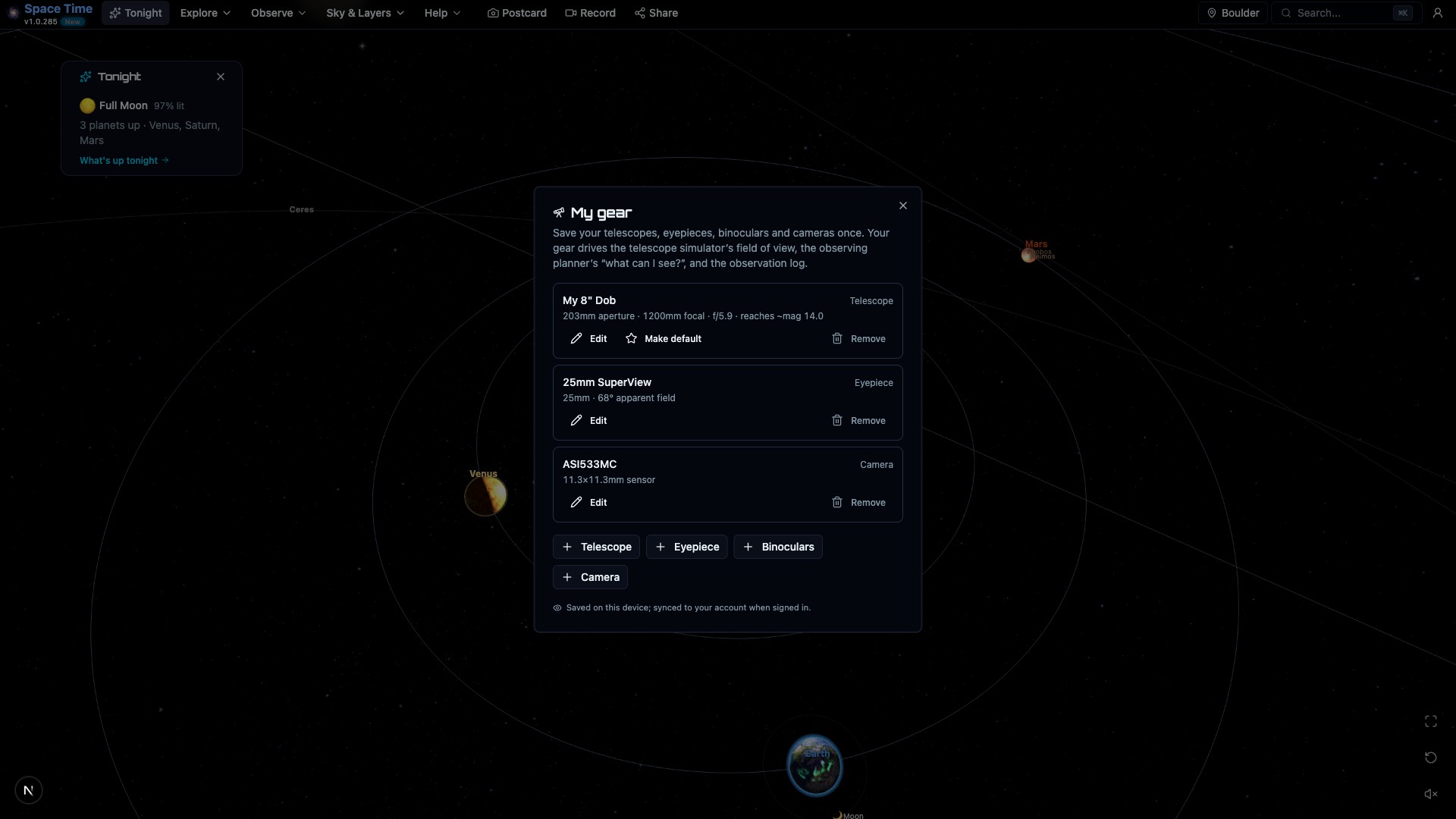
Task: Start Record video capture
Action: tap(590, 13)
